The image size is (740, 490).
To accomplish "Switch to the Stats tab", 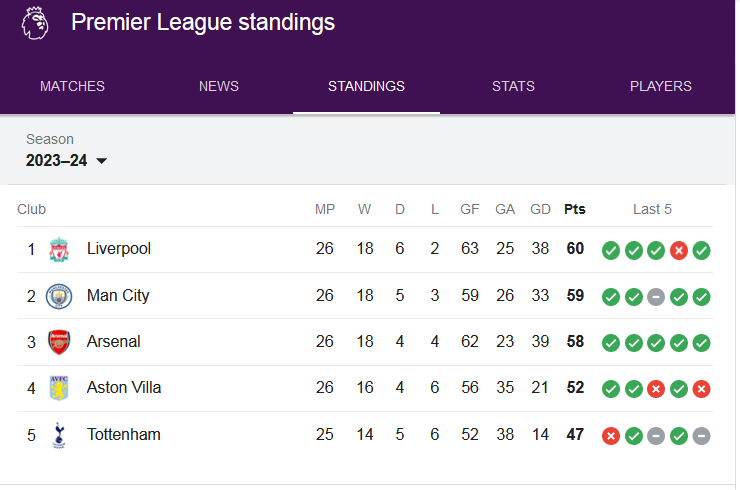I will tap(513, 86).
